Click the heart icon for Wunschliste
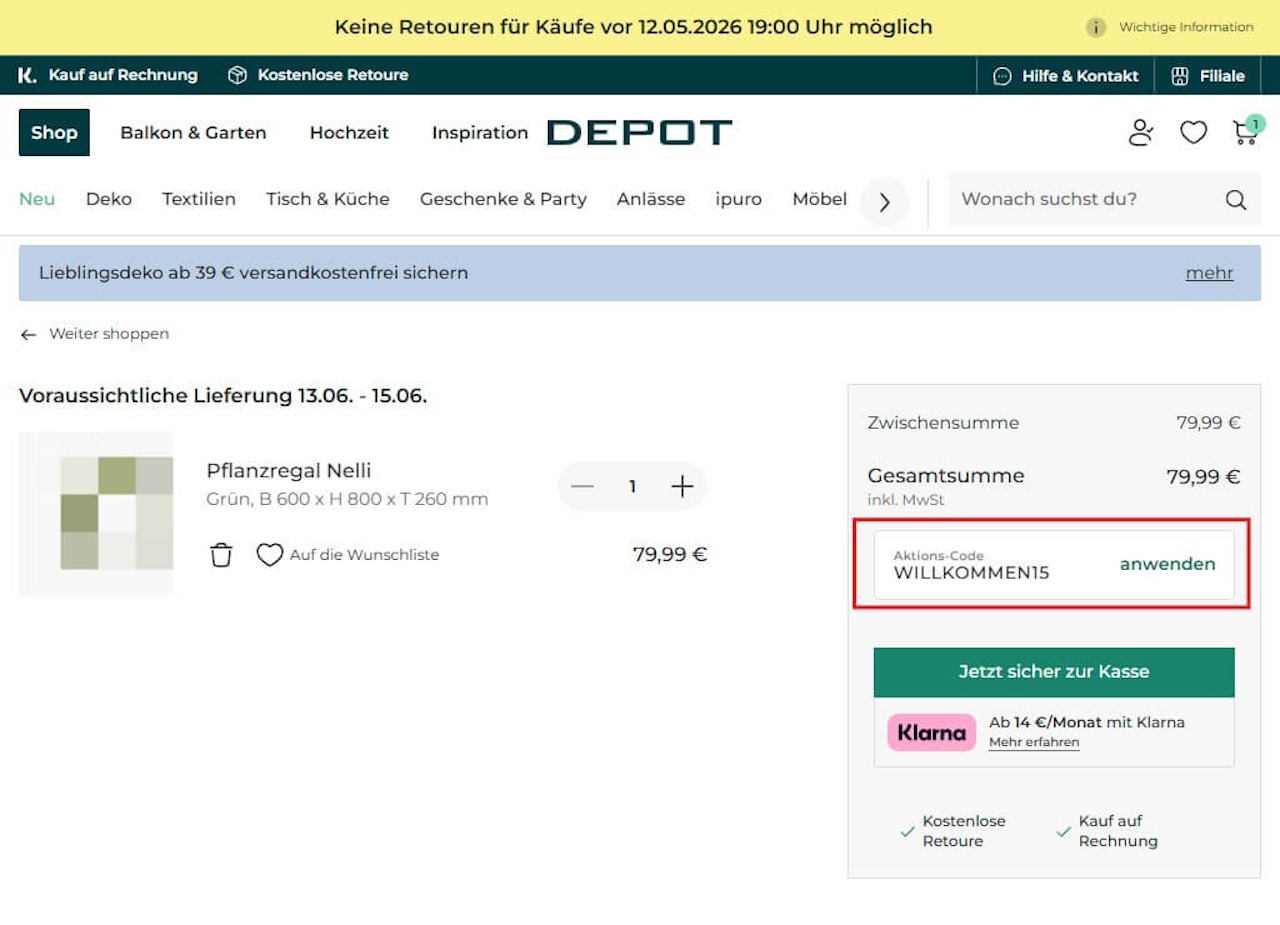The width and height of the screenshot is (1280, 925). click(270, 555)
